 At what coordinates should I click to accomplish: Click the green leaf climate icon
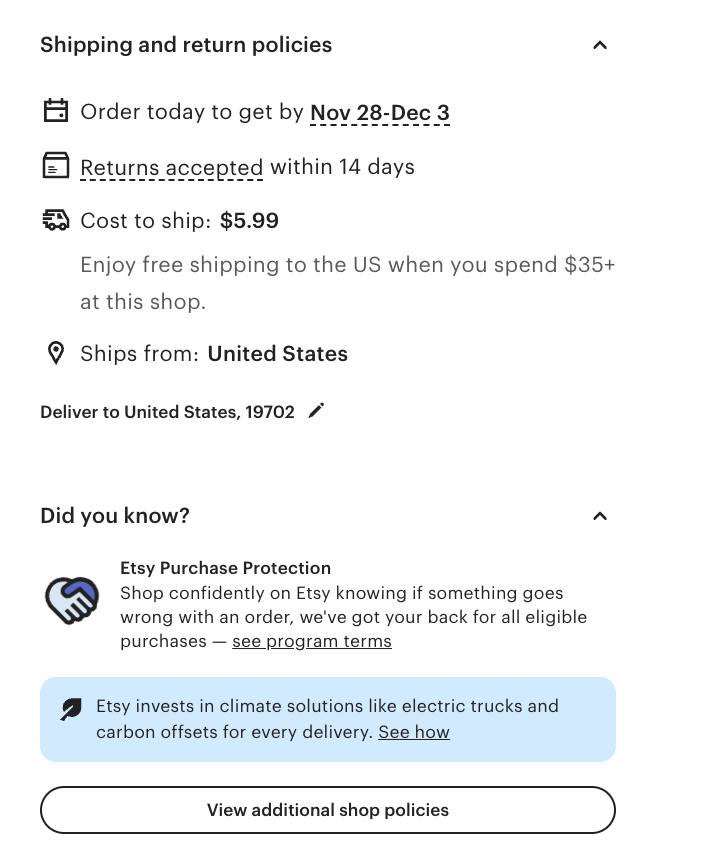pyautogui.click(x=71, y=709)
